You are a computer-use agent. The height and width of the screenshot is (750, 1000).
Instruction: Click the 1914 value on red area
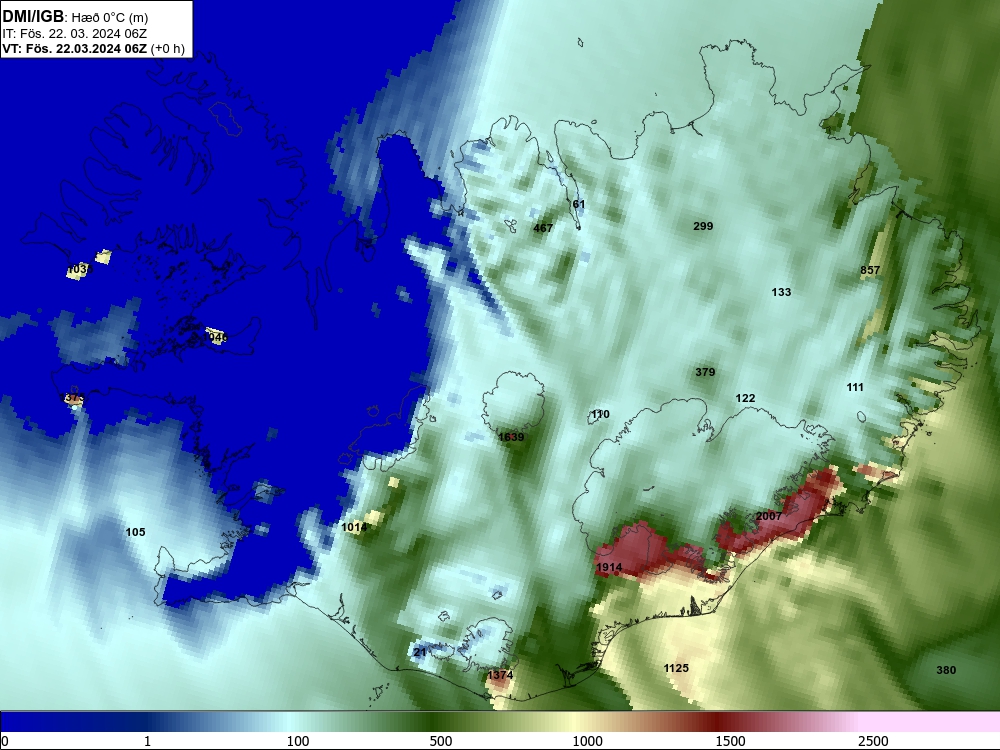coord(609,567)
